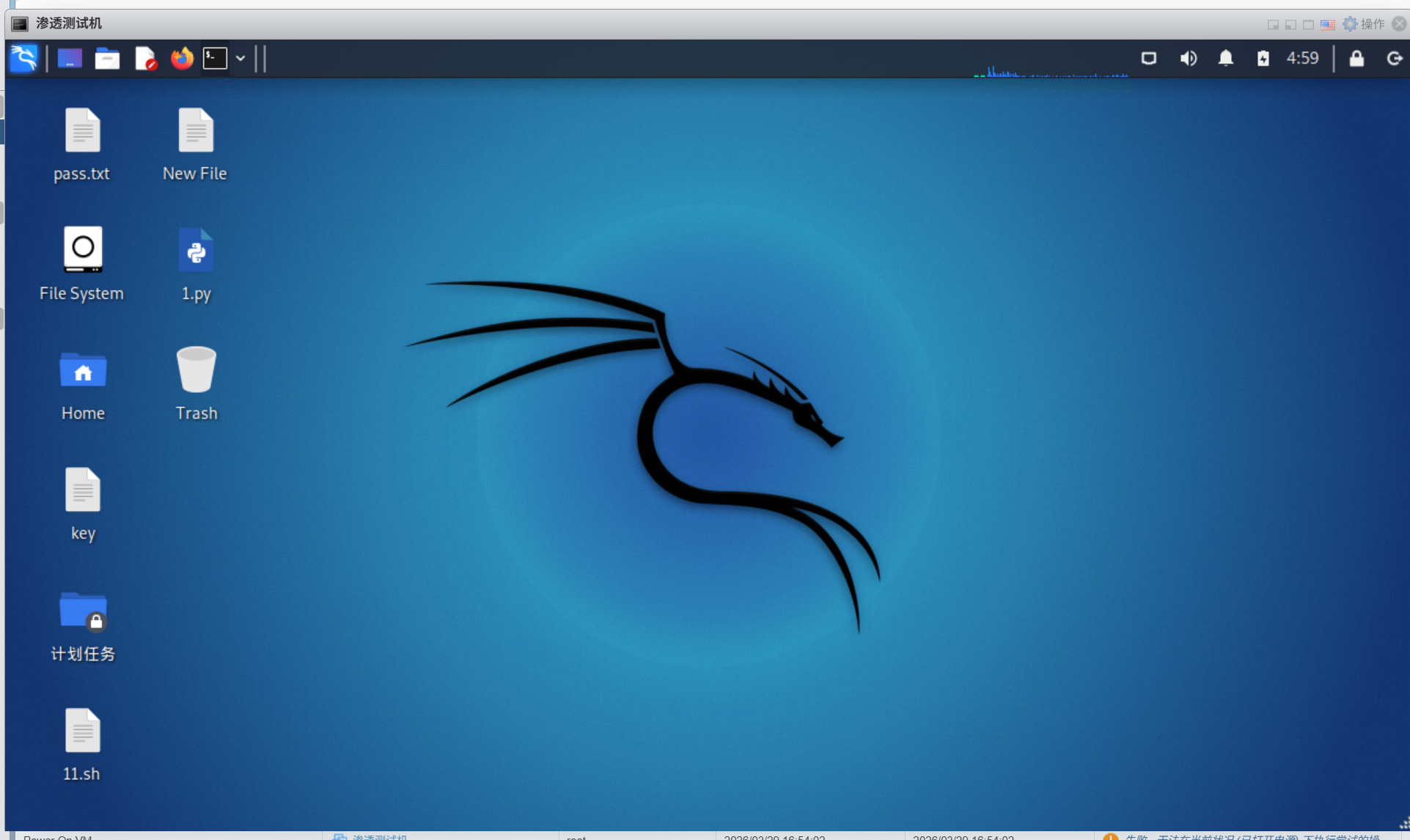
Task: Select the File System desktop icon
Action: (x=82, y=264)
